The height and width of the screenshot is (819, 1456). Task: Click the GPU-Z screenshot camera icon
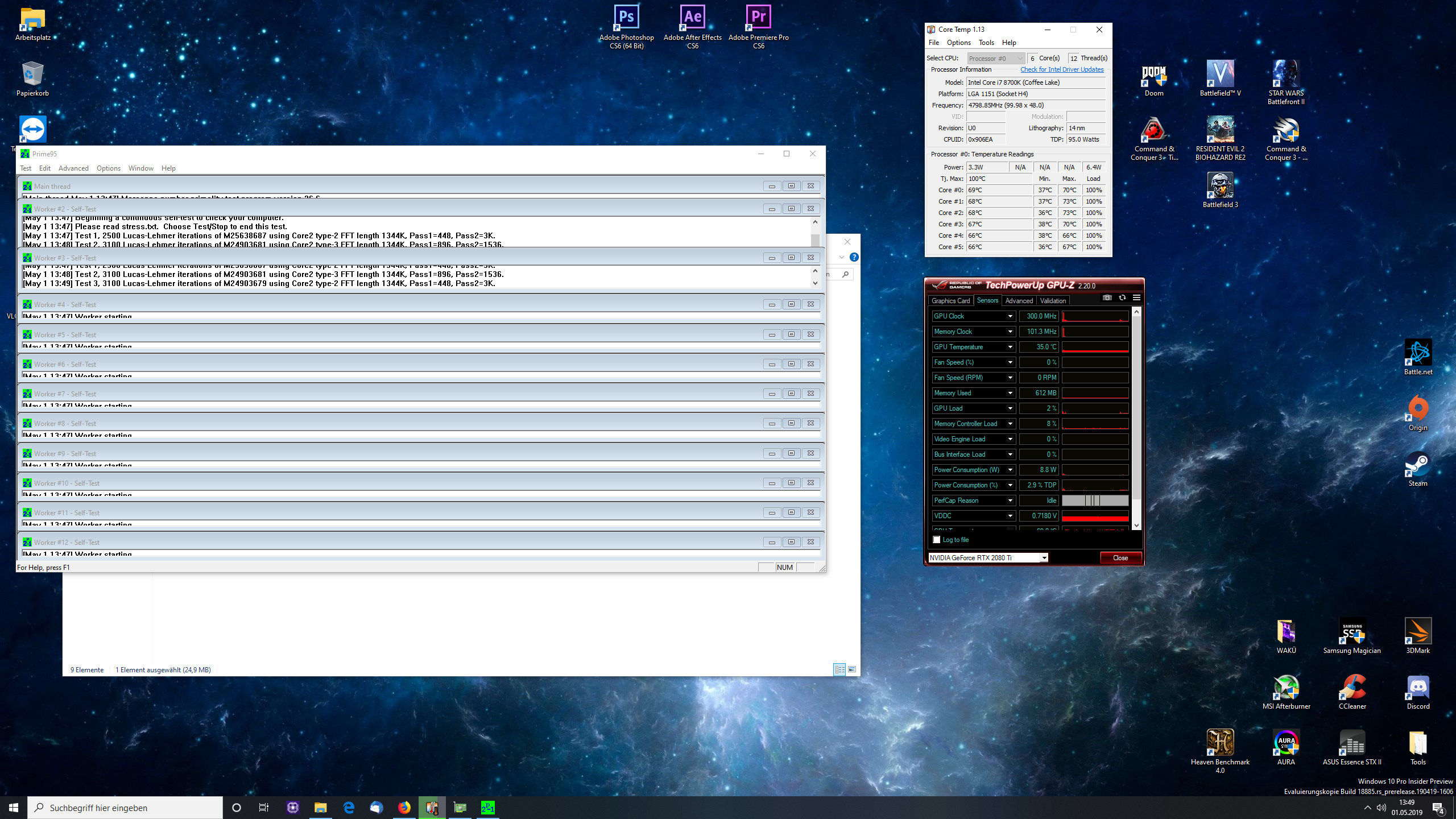click(1107, 297)
